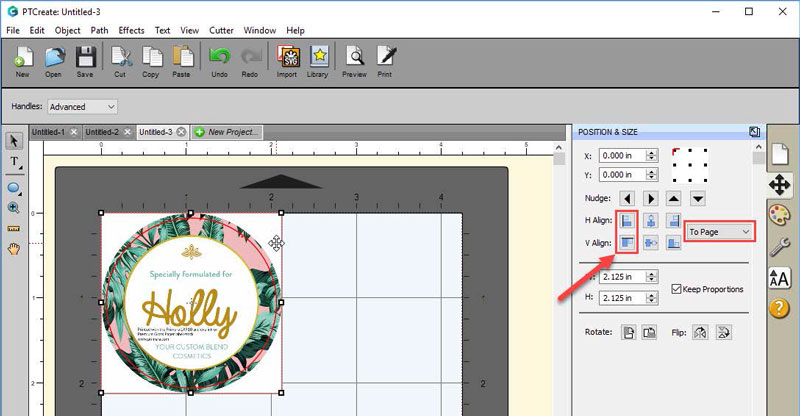Viewport: 800px width, 416px height.
Task: Select the arrow selection tool
Action: 14,141
